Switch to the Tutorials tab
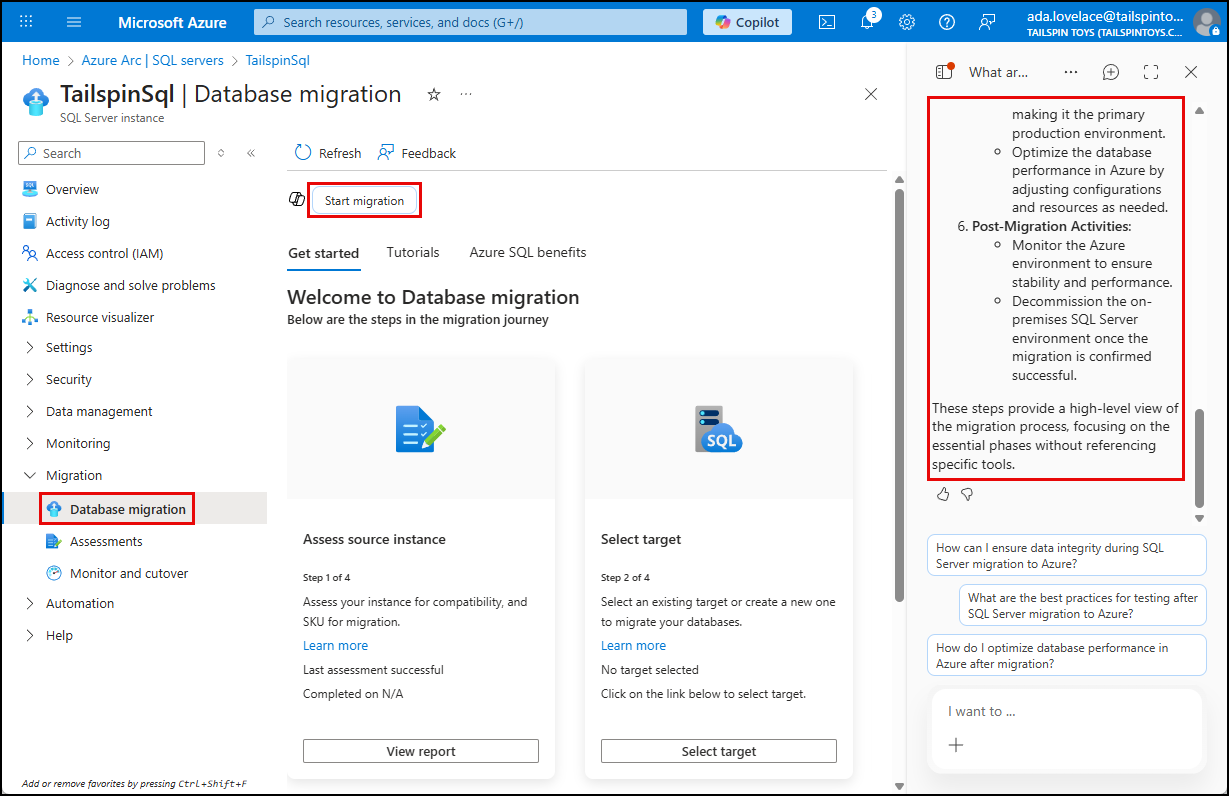 [x=413, y=252]
